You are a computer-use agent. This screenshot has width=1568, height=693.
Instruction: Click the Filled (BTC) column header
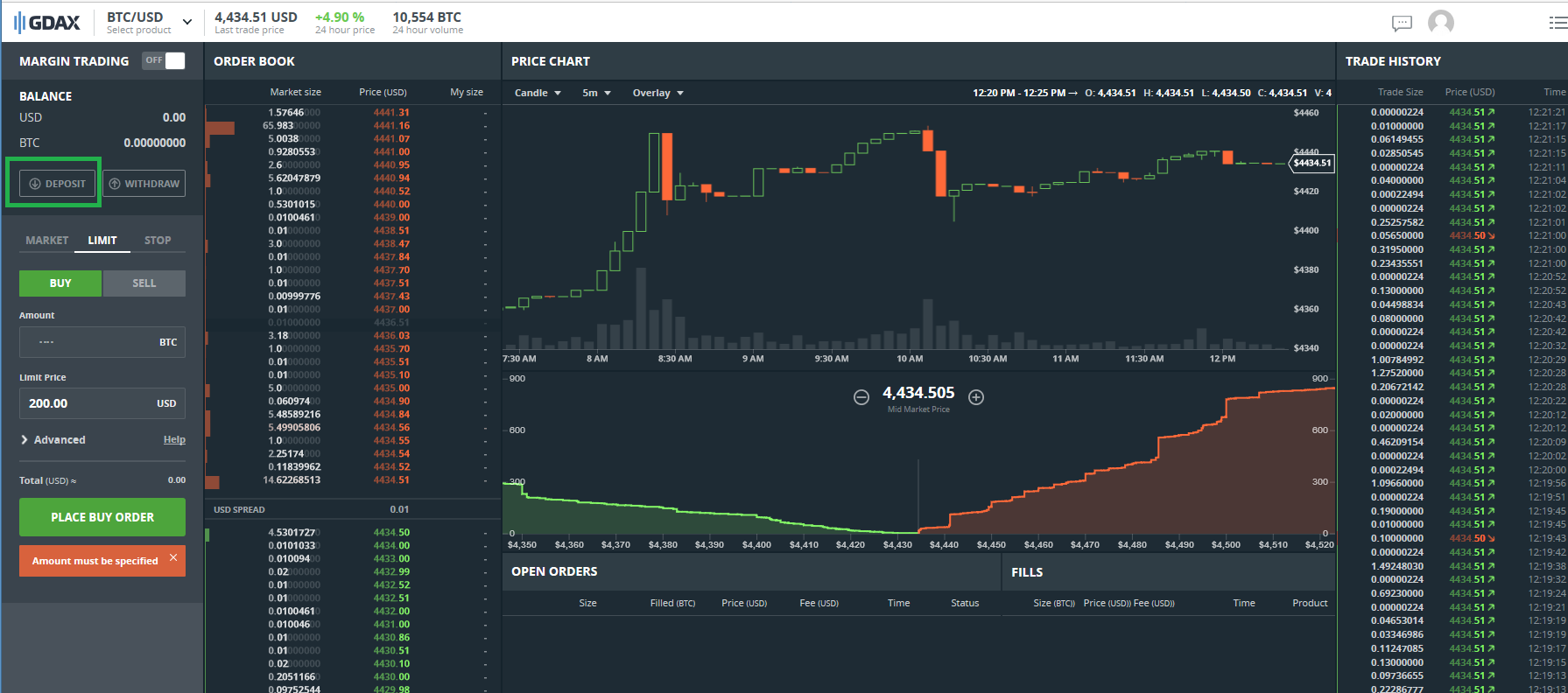pyautogui.click(x=672, y=603)
